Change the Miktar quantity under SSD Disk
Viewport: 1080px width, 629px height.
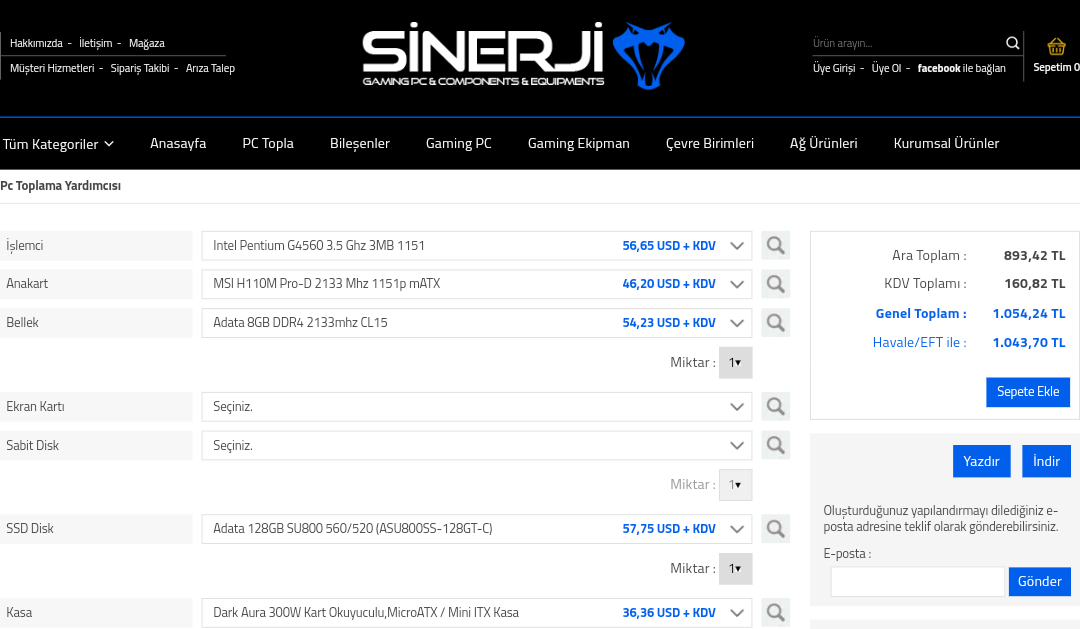tap(735, 568)
